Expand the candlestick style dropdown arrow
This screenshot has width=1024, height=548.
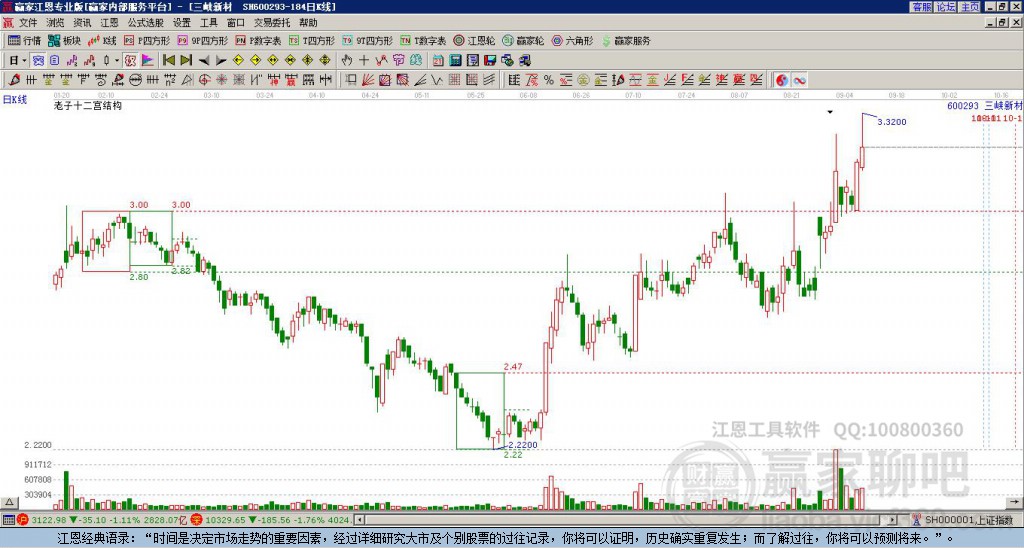pyautogui.click(x=117, y=60)
